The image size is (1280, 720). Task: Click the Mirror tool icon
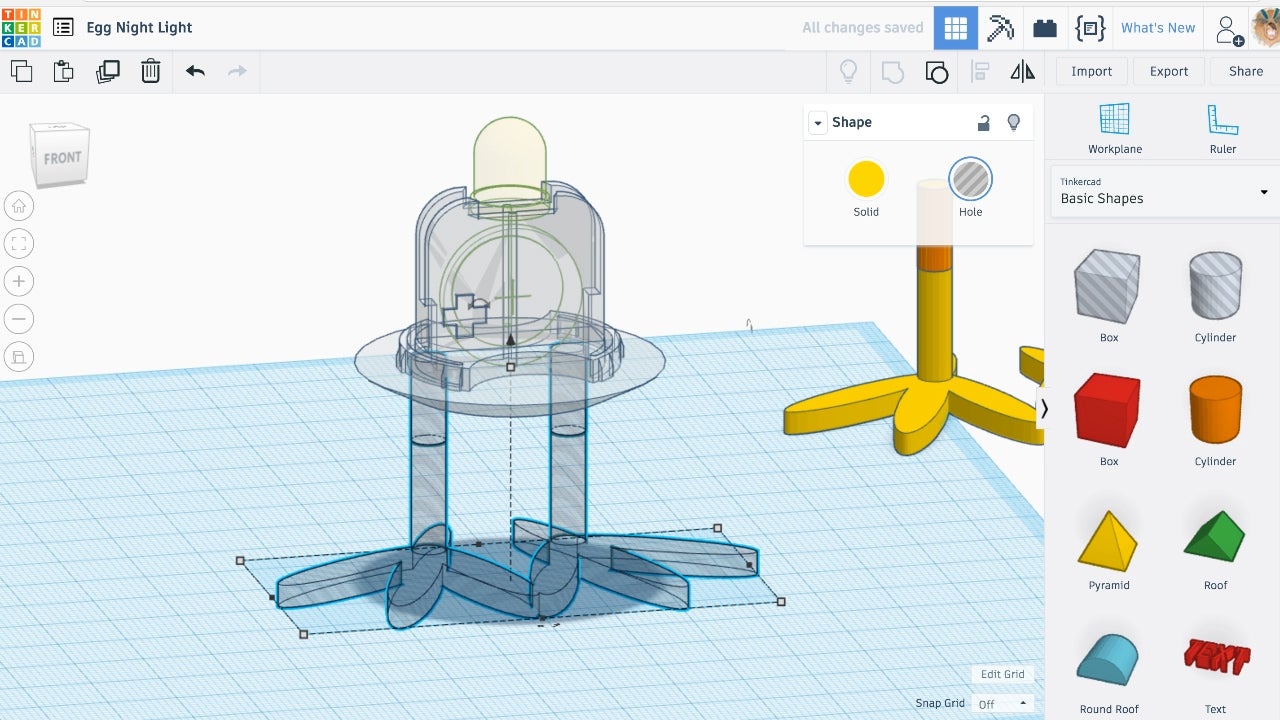click(x=1022, y=71)
